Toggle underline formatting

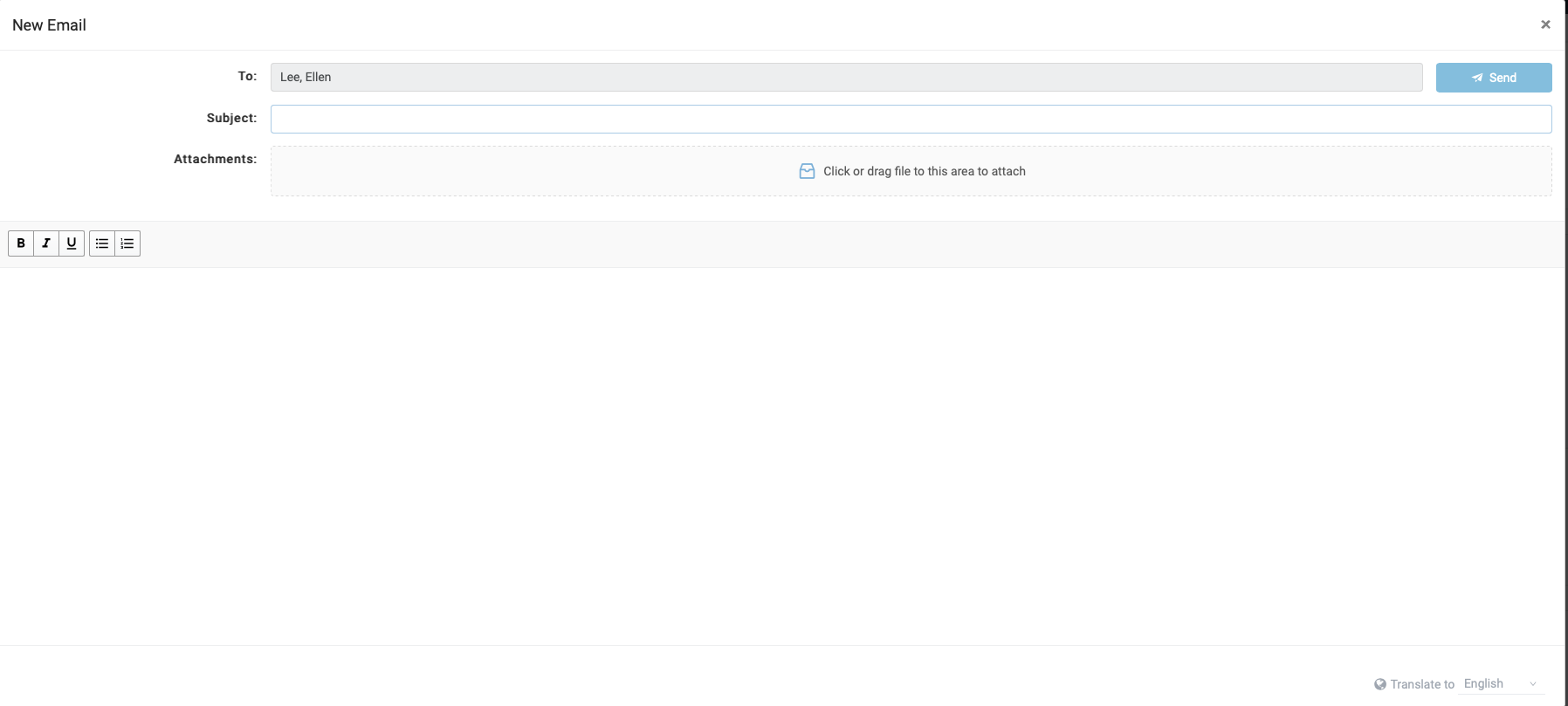[x=72, y=243]
